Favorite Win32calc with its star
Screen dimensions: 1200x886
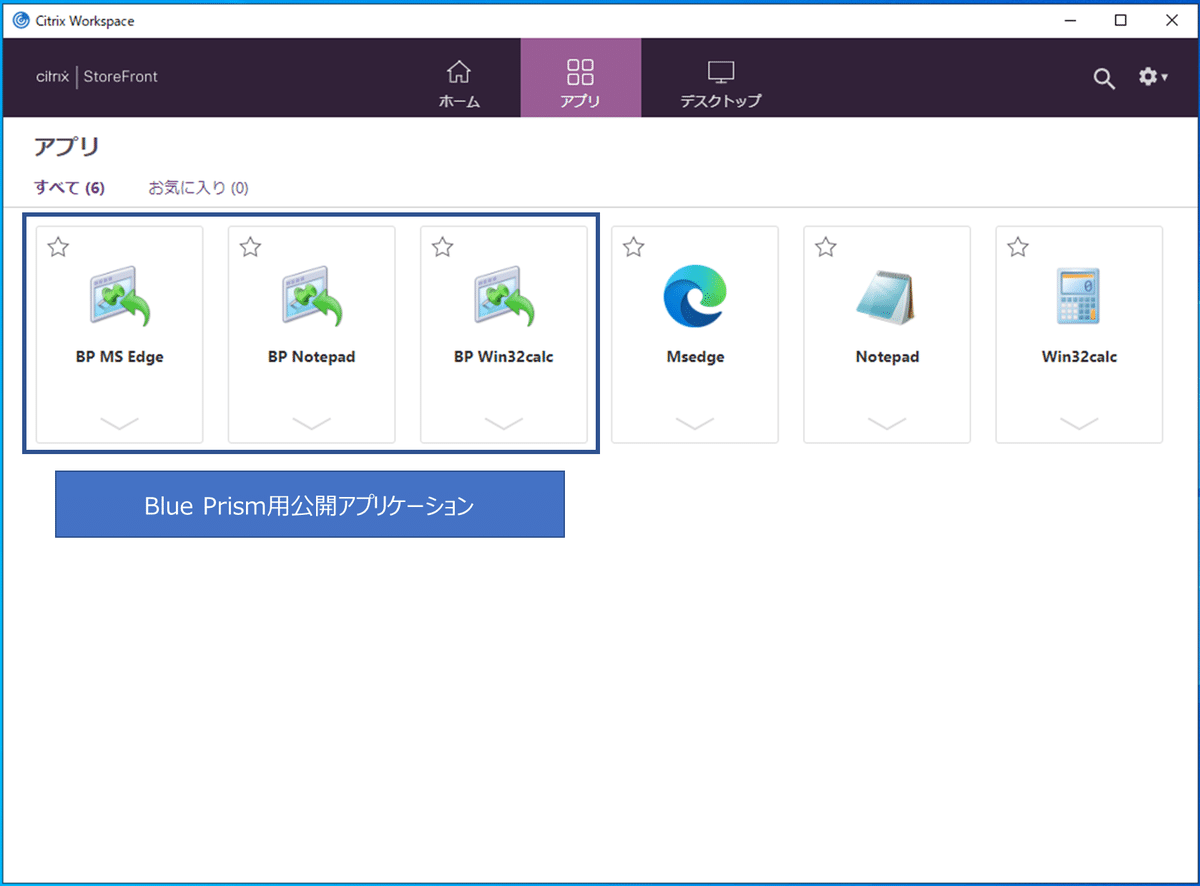tap(1017, 247)
